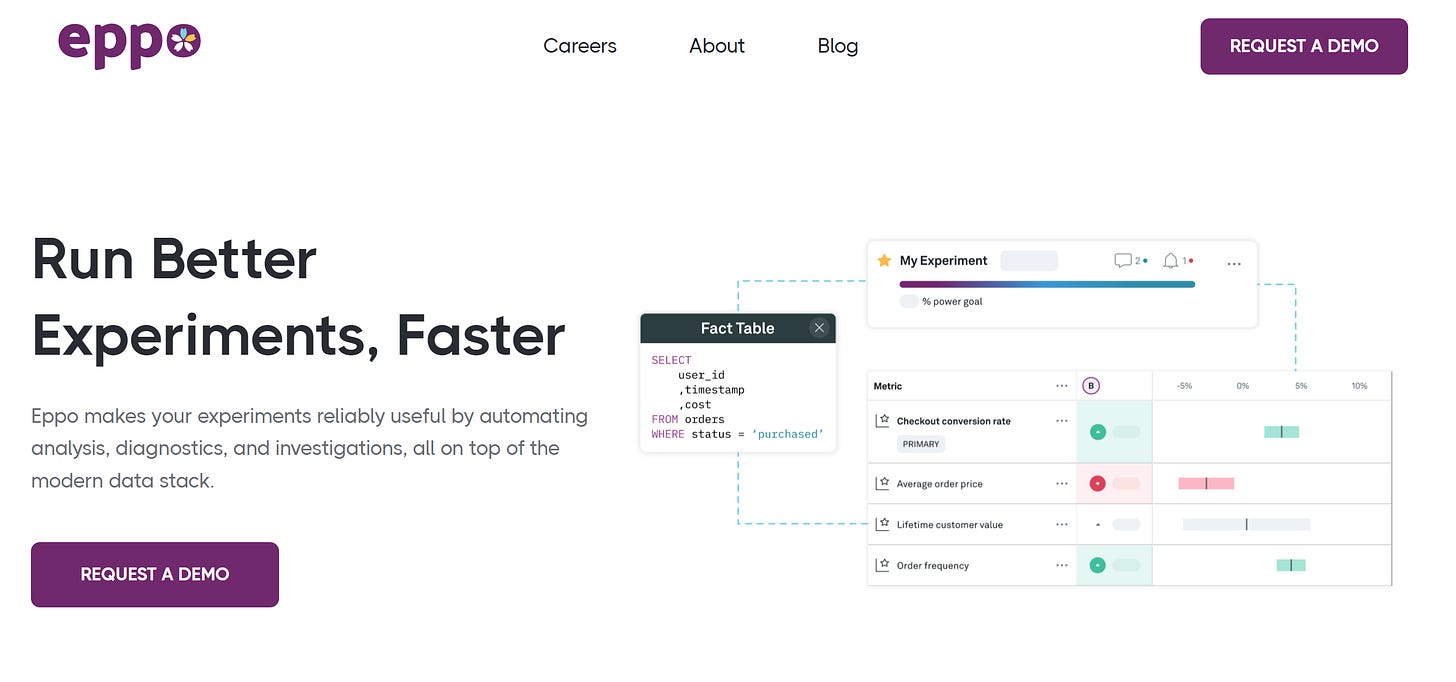Image resolution: width=1456 pixels, height=682 pixels.
Task: Click the experiment progress gradient bar
Action: point(1047,284)
